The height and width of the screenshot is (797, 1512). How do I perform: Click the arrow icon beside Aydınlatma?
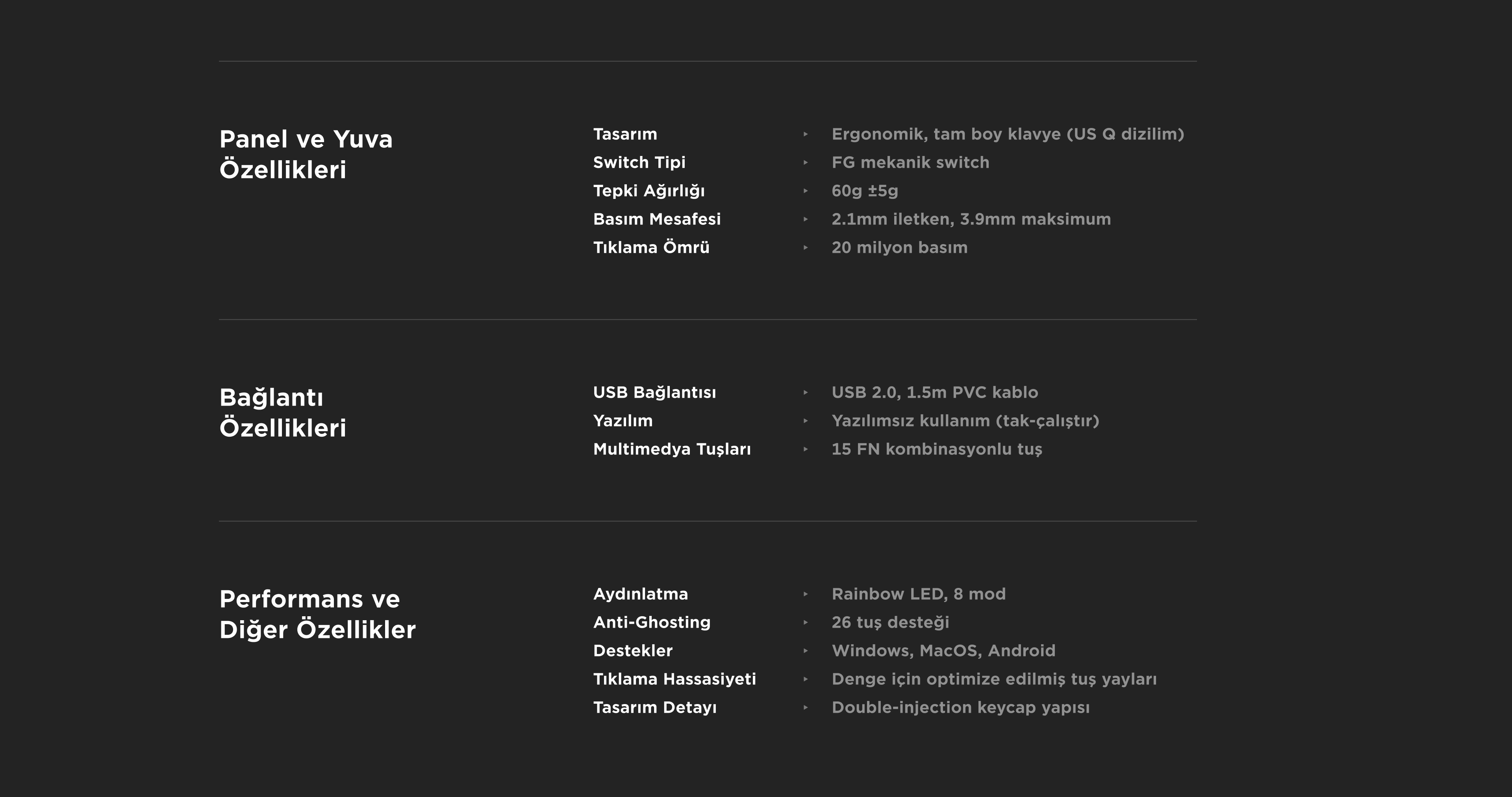tap(805, 594)
